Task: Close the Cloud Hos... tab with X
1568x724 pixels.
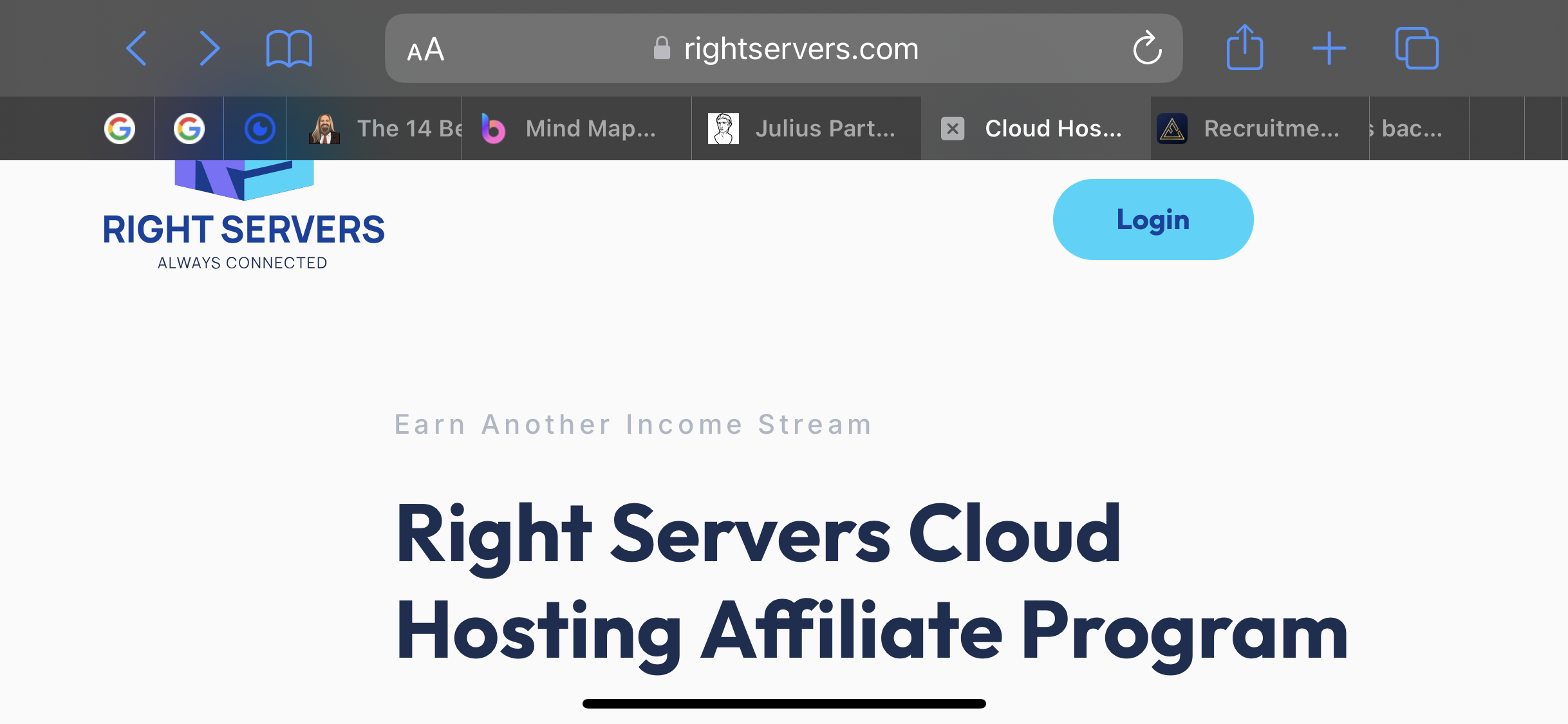Action: point(953,129)
